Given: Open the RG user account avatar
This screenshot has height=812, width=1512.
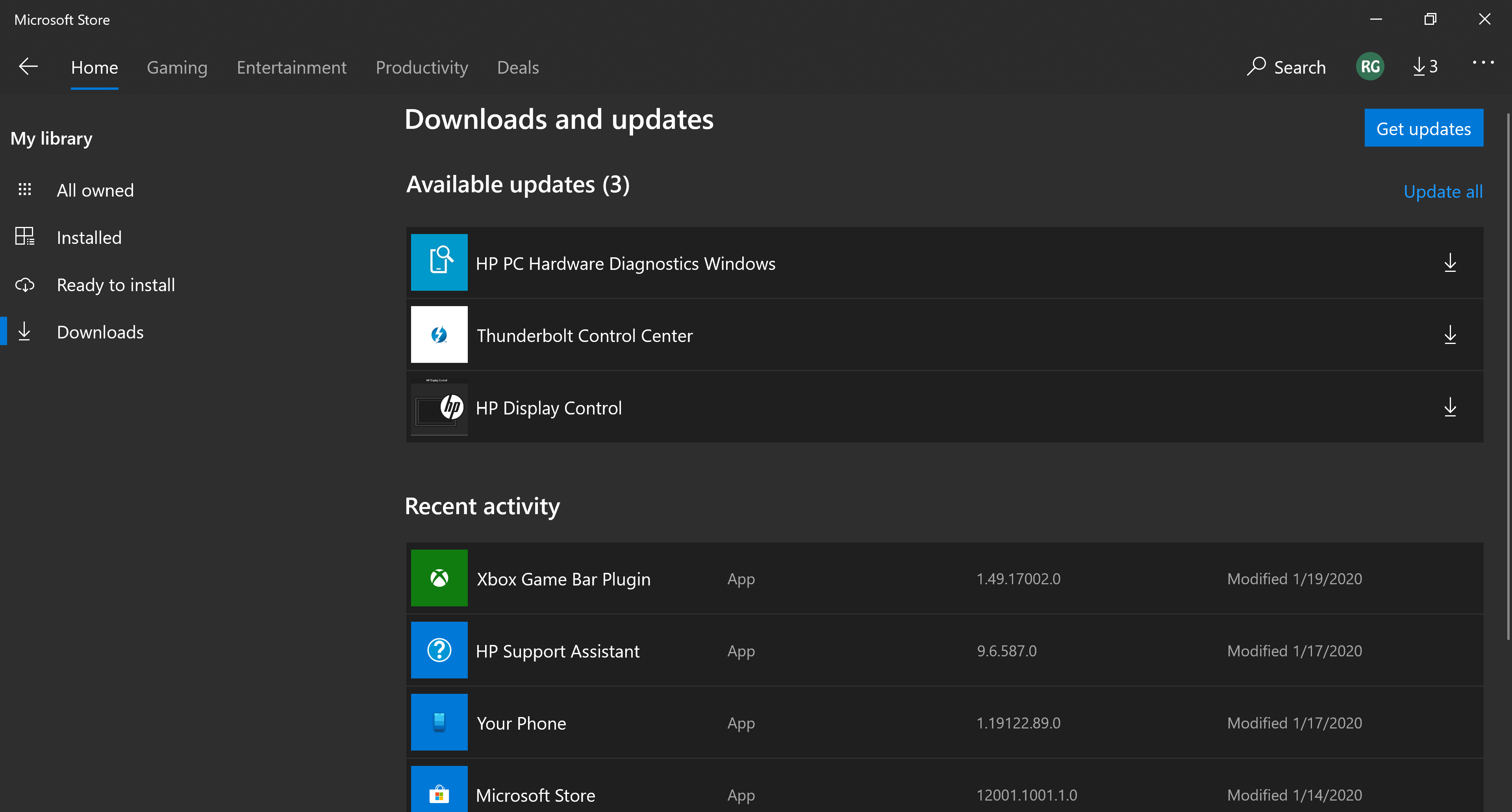Looking at the screenshot, I should coord(1370,66).
